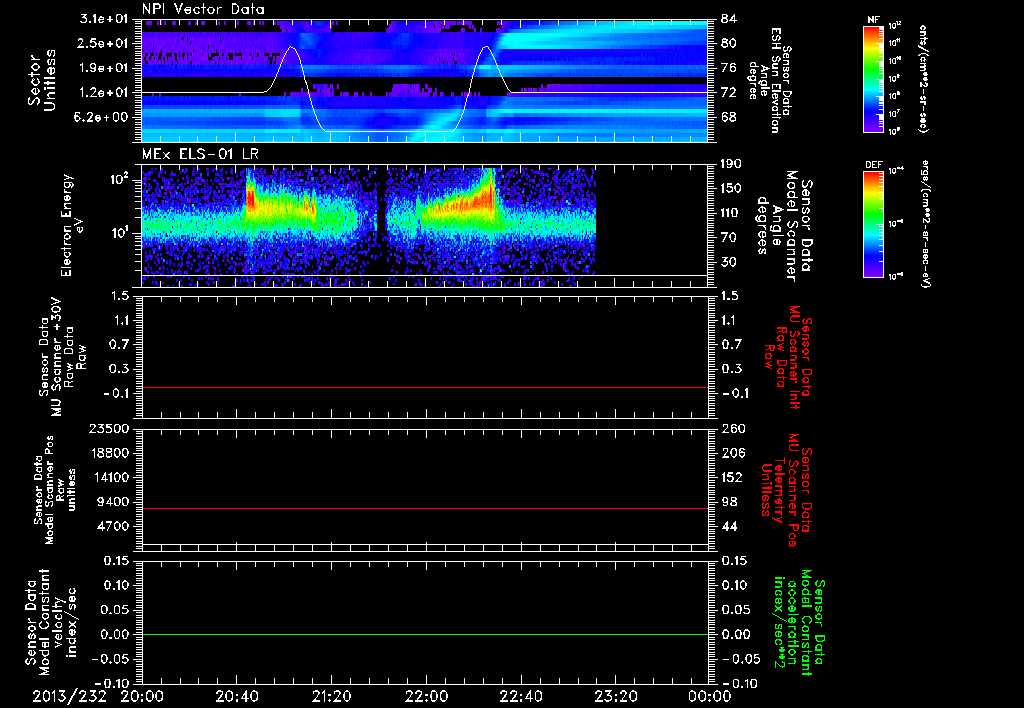1024x708 pixels.
Task: Click the 30 scanner angle tick
Action: (729, 262)
